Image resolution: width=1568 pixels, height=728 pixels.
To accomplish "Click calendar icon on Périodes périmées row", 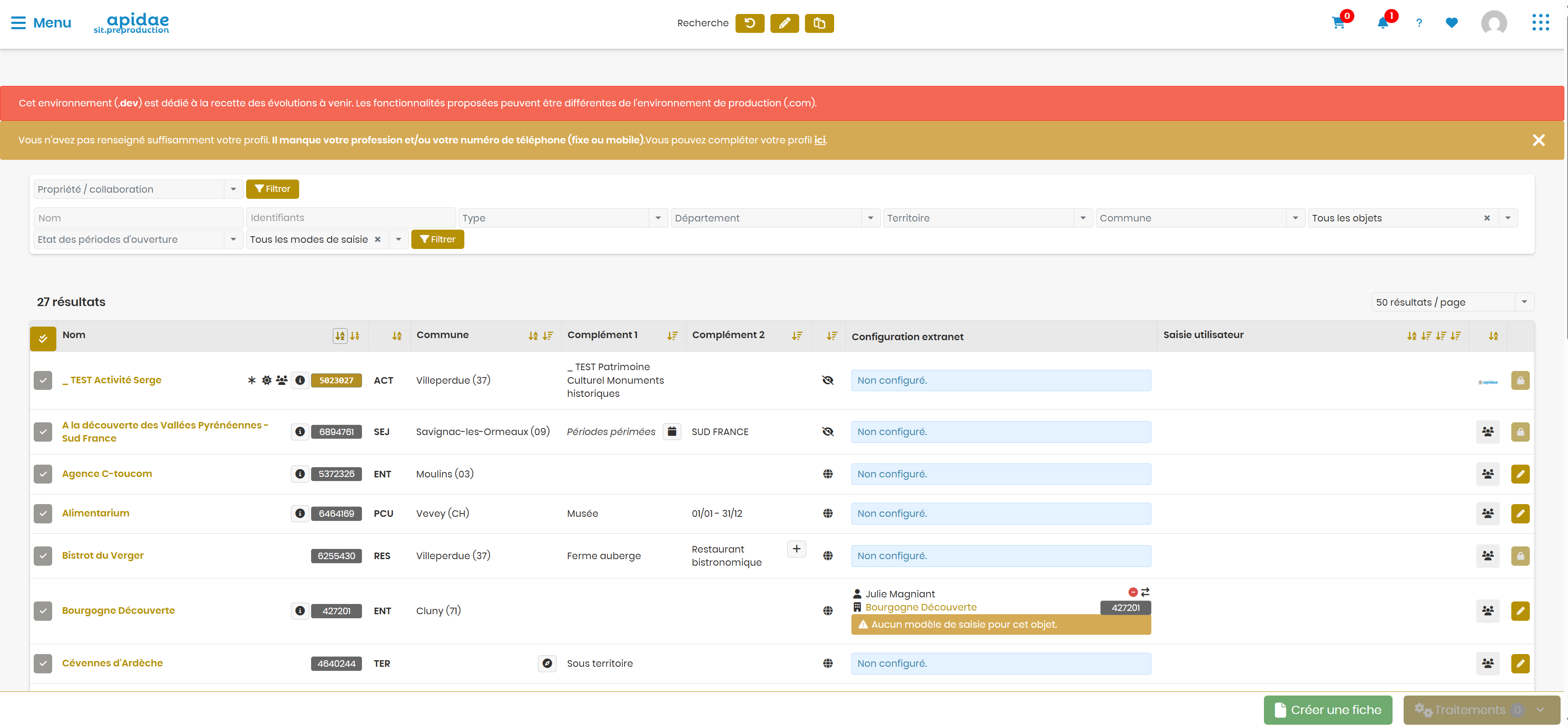I will [x=671, y=431].
